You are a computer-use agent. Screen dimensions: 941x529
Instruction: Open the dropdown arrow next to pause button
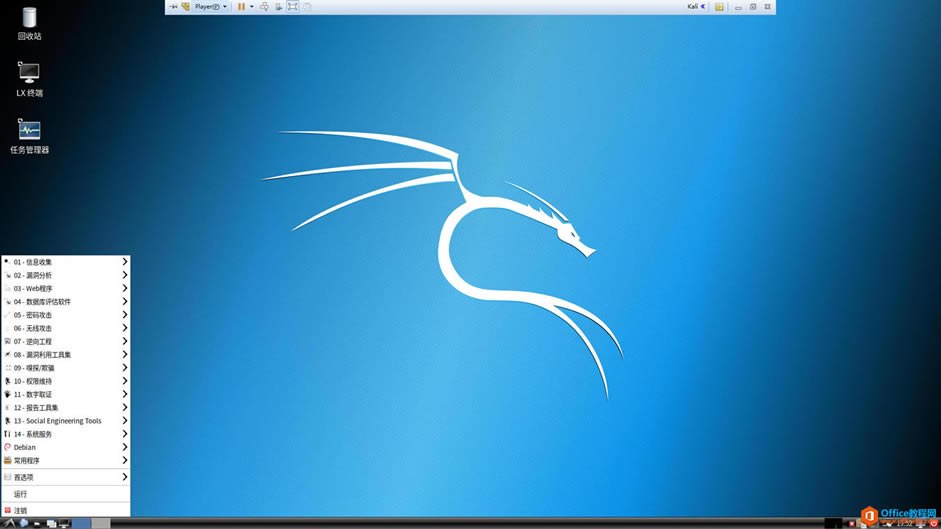(x=251, y=7)
